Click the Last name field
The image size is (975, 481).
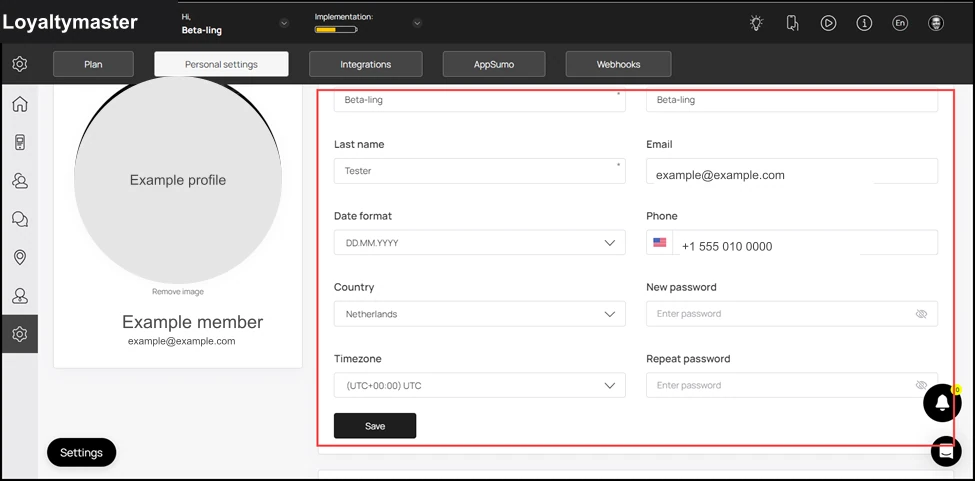pyautogui.click(x=479, y=171)
